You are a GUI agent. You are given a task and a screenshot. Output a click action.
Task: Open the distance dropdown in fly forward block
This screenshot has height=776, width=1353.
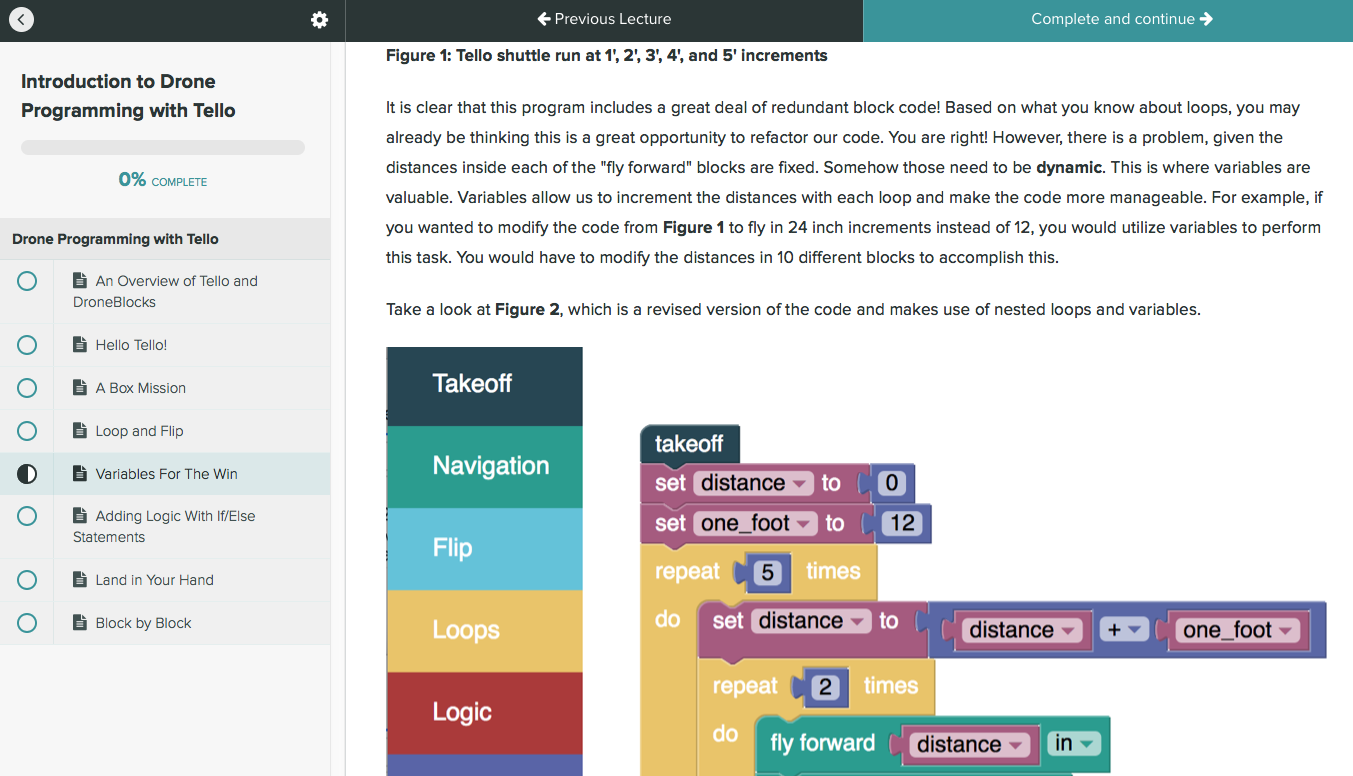[969, 744]
